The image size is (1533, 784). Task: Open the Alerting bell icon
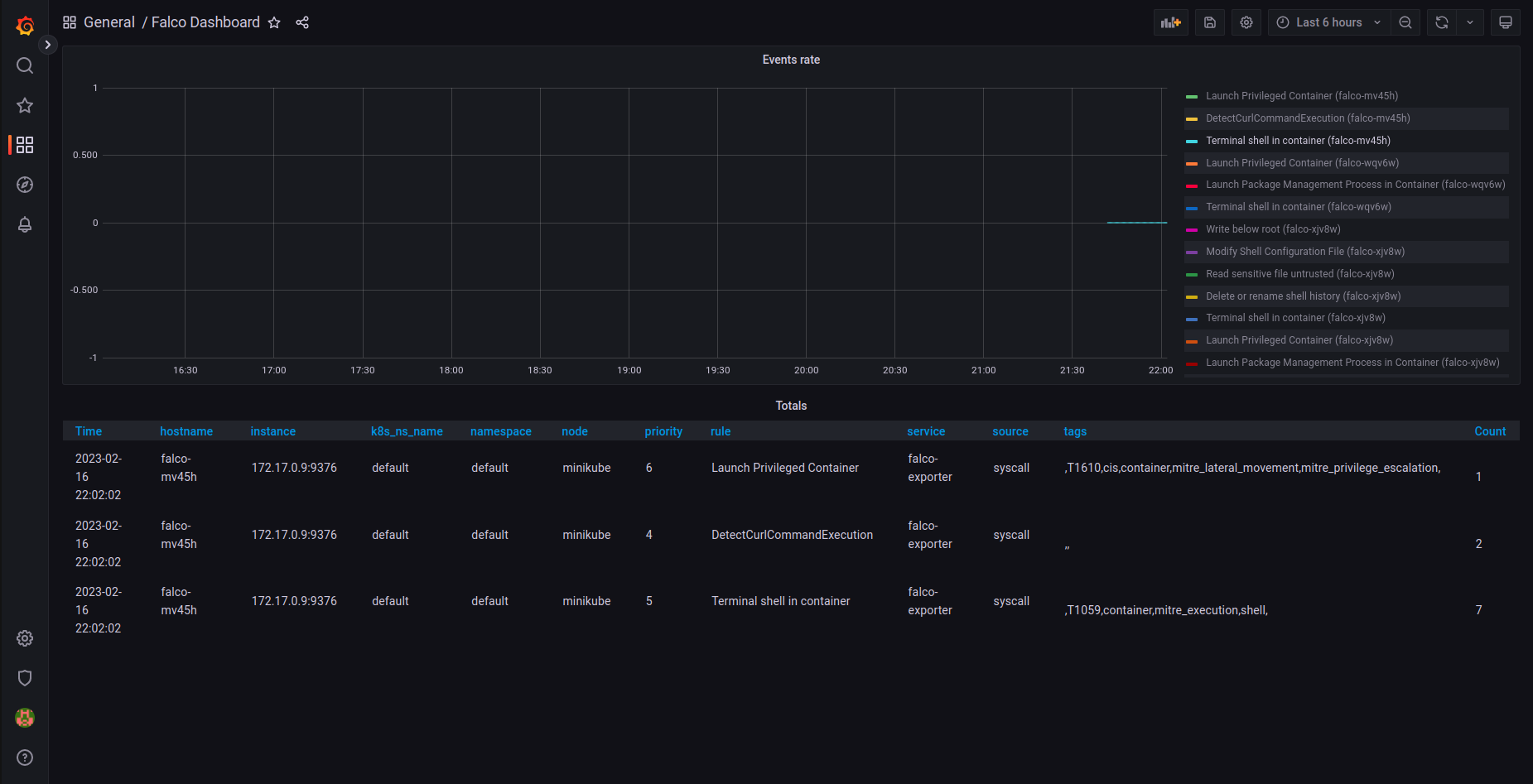pos(25,224)
